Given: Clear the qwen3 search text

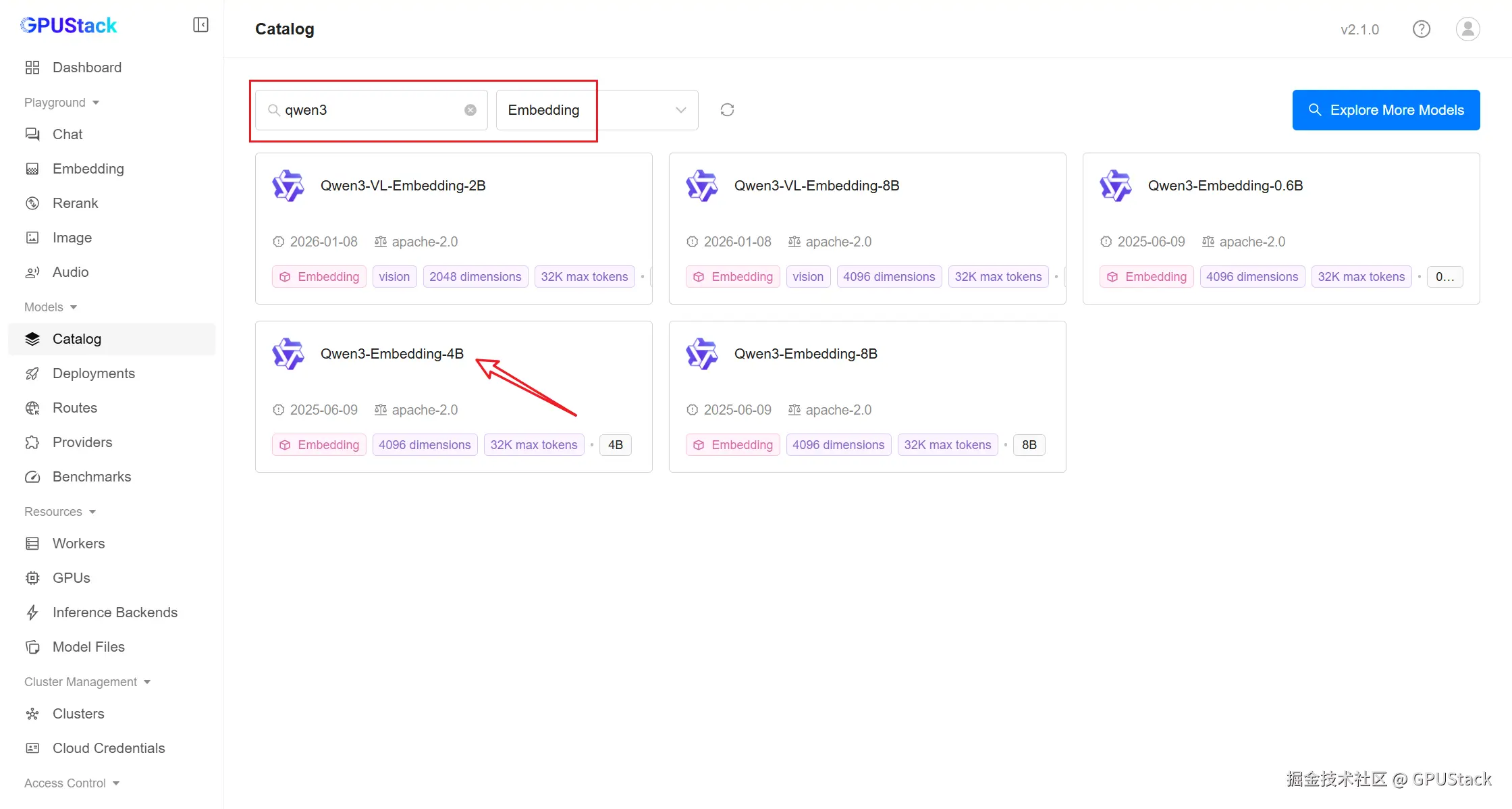Looking at the screenshot, I should [x=470, y=110].
